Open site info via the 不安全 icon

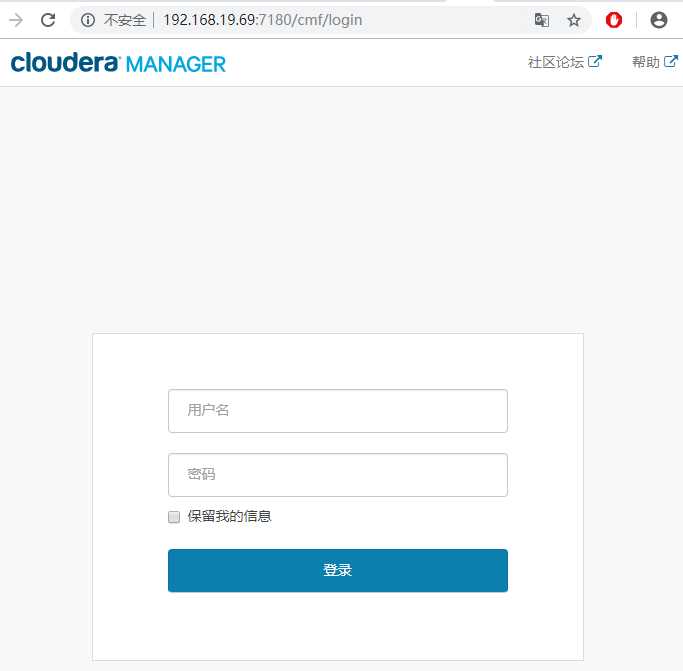click(88, 20)
